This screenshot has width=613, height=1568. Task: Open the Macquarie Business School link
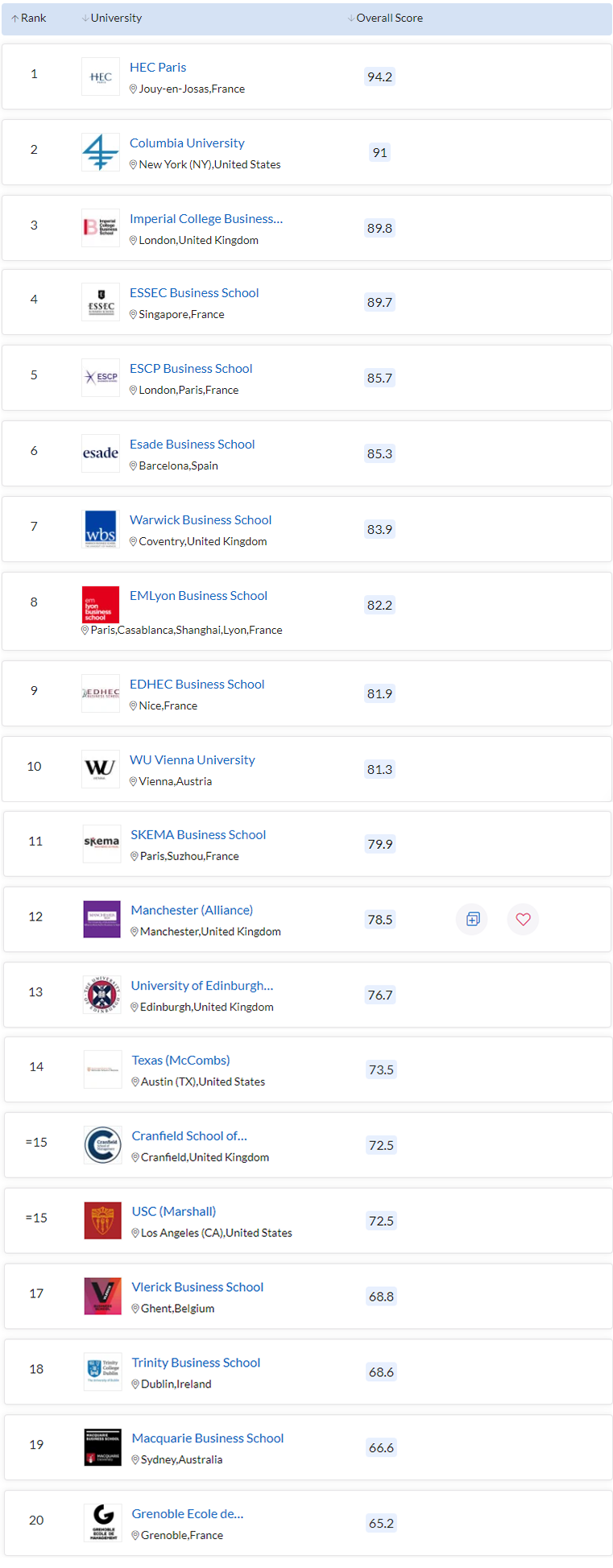208,1438
